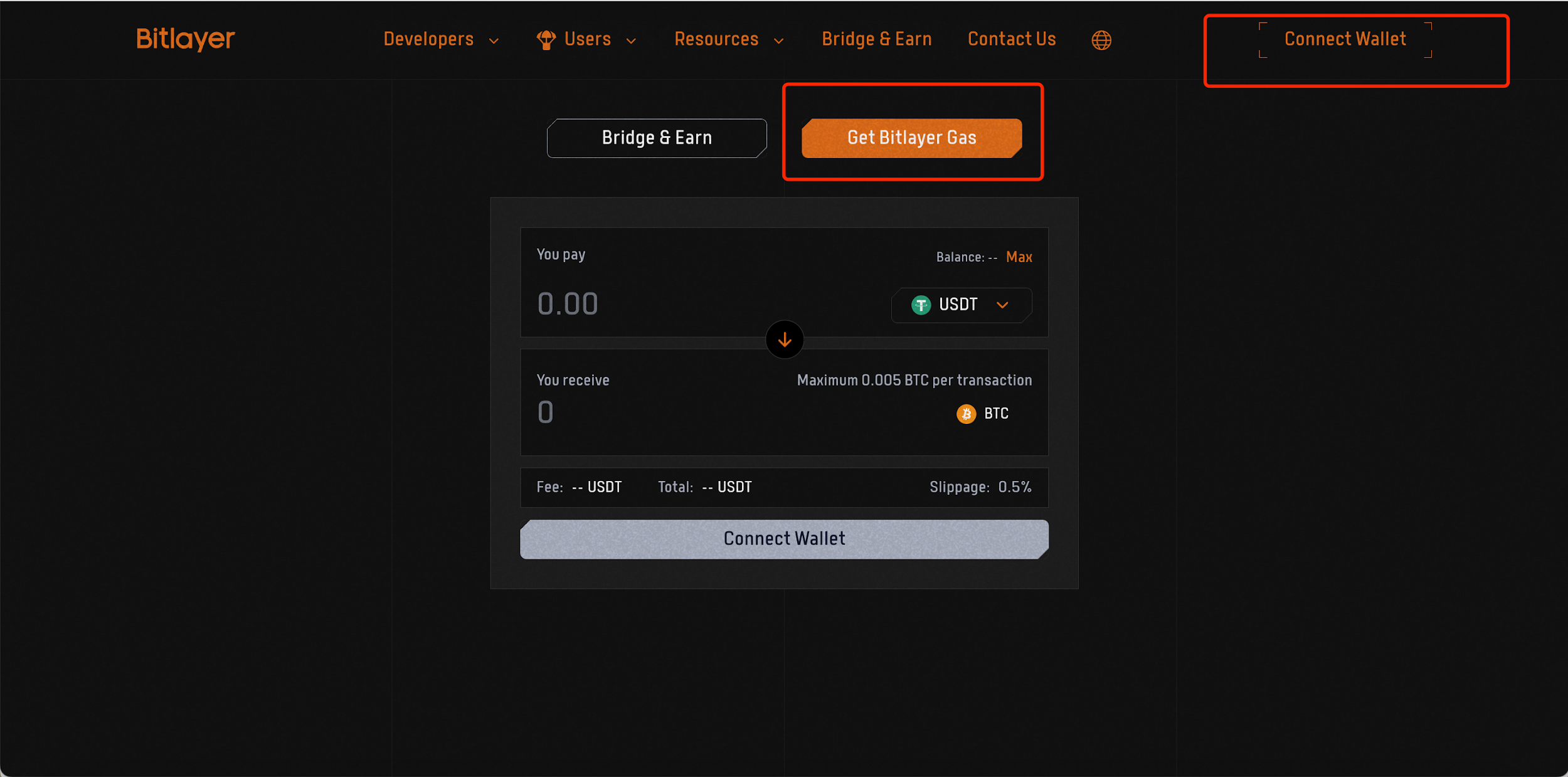Screen dimensions: 1568x777
Task: Click the You receive amount value
Action: [546, 412]
